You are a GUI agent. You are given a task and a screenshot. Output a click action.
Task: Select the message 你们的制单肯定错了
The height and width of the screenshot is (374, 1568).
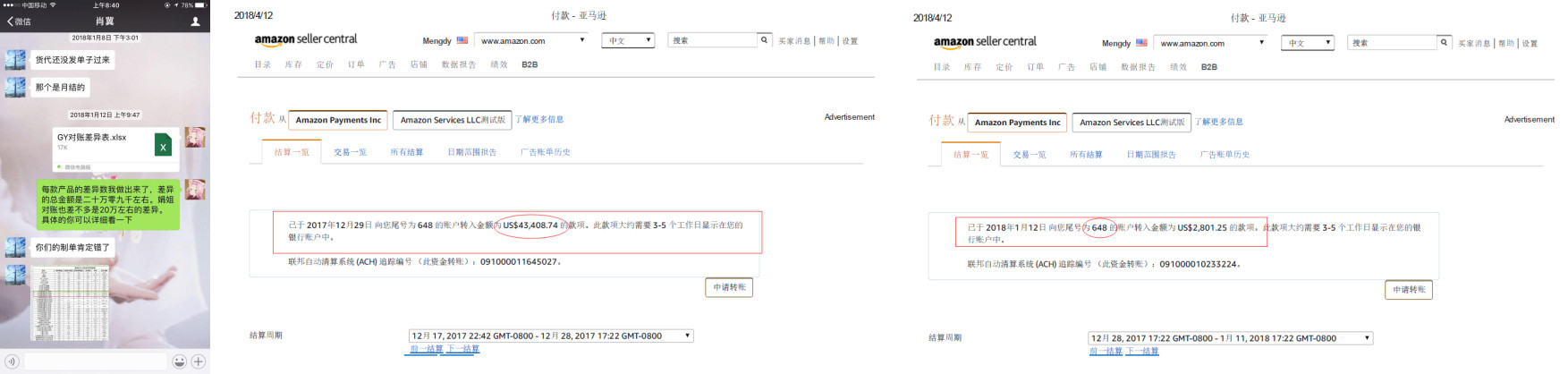72,247
